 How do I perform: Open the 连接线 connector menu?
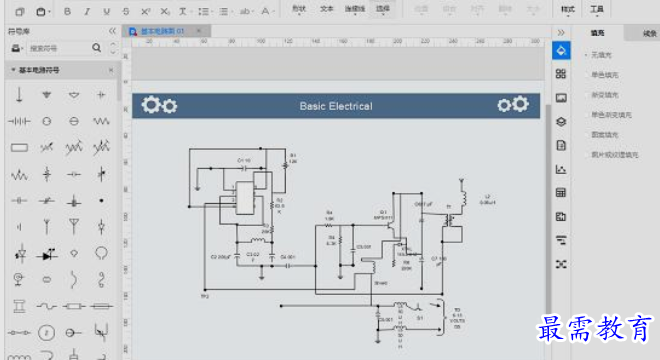(355, 9)
